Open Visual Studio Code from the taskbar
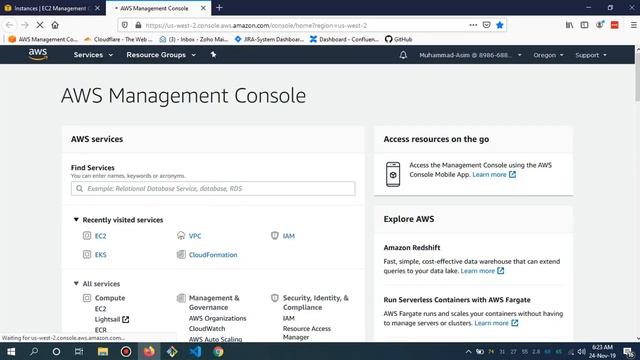The width and height of the screenshot is (640, 360). click(195, 351)
